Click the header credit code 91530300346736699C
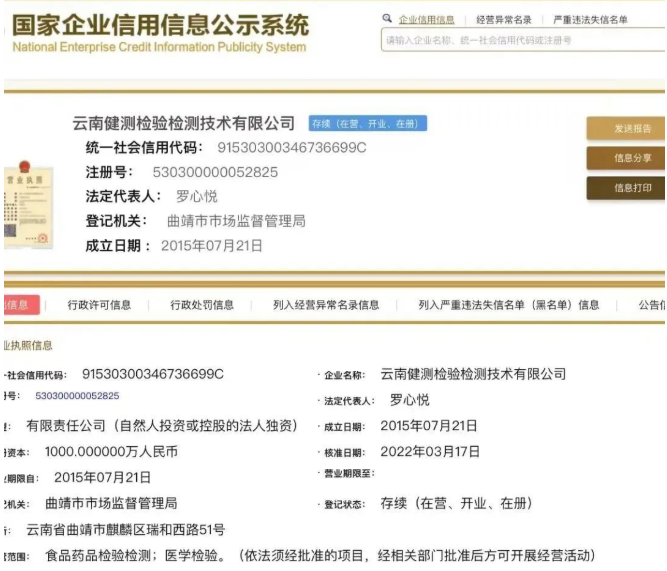The width and height of the screenshot is (667, 571). pyautogui.click(x=291, y=148)
